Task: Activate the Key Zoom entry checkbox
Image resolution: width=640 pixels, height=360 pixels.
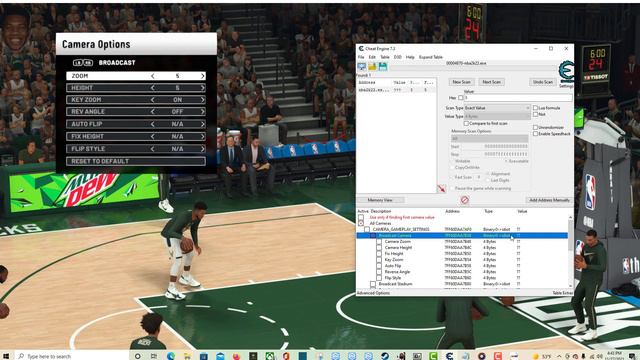Action: pyautogui.click(x=379, y=260)
